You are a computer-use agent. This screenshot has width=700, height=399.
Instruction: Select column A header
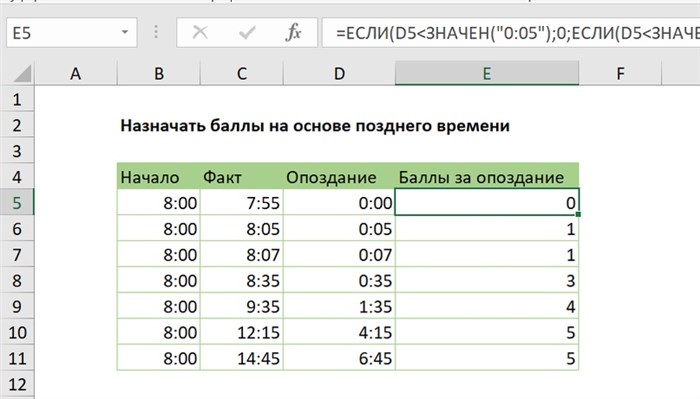point(75,74)
